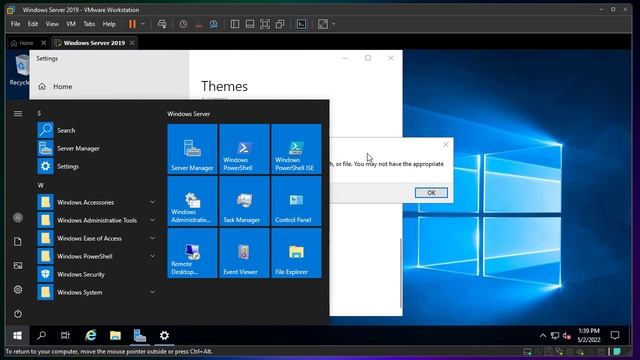The width and height of the screenshot is (640, 360).
Task: Open the Action Center notification icon
Action: [615, 336]
